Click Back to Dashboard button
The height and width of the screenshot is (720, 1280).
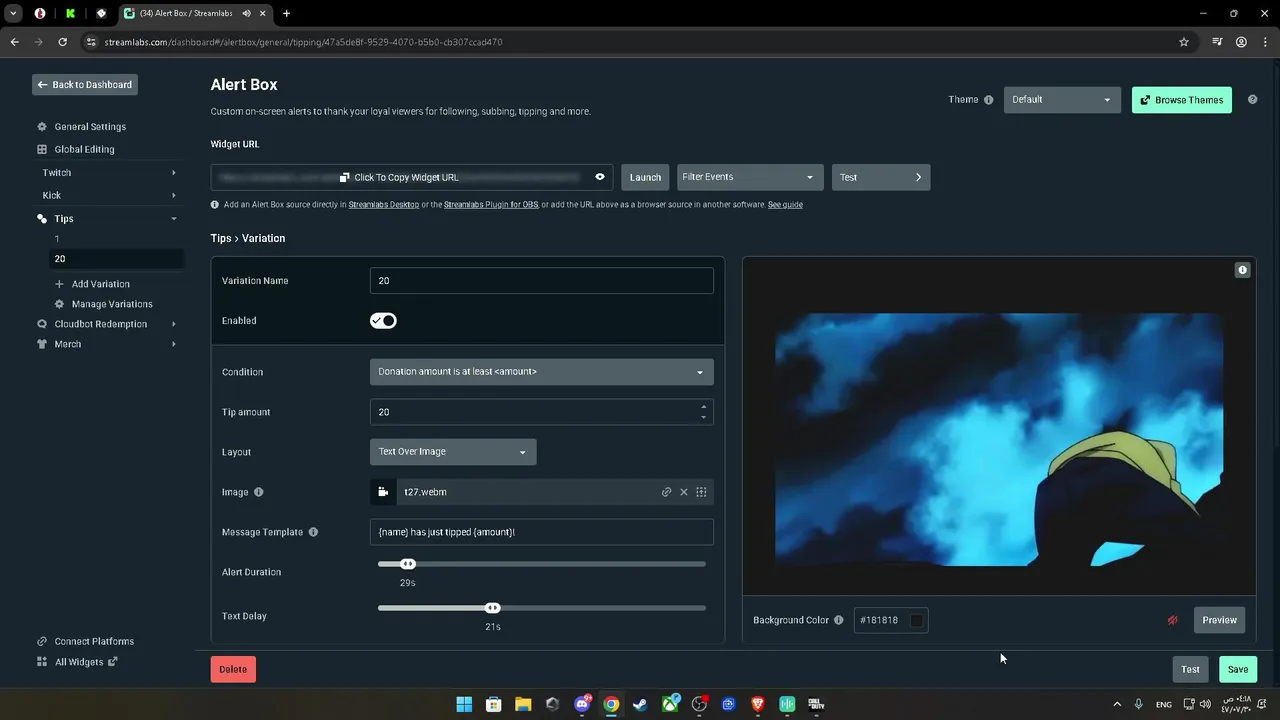pos(85,85)
